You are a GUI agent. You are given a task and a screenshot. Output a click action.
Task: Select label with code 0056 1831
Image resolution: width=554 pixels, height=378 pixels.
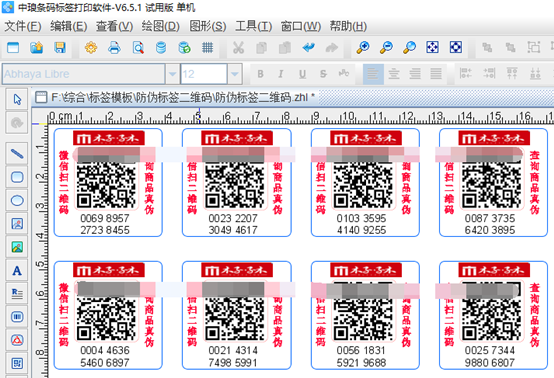365,315
